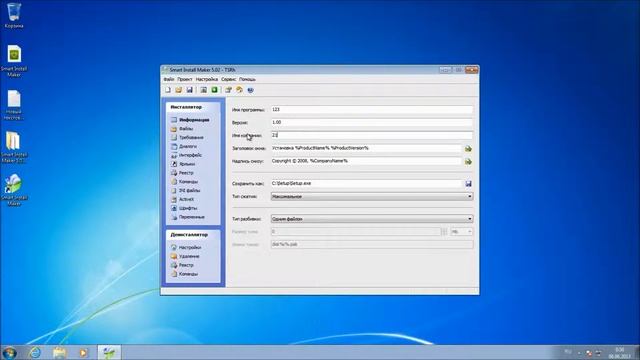Viewport: 640px width, 360px height.
Task: Expand the split type dropdown
Action: click(x=372, y=219)
